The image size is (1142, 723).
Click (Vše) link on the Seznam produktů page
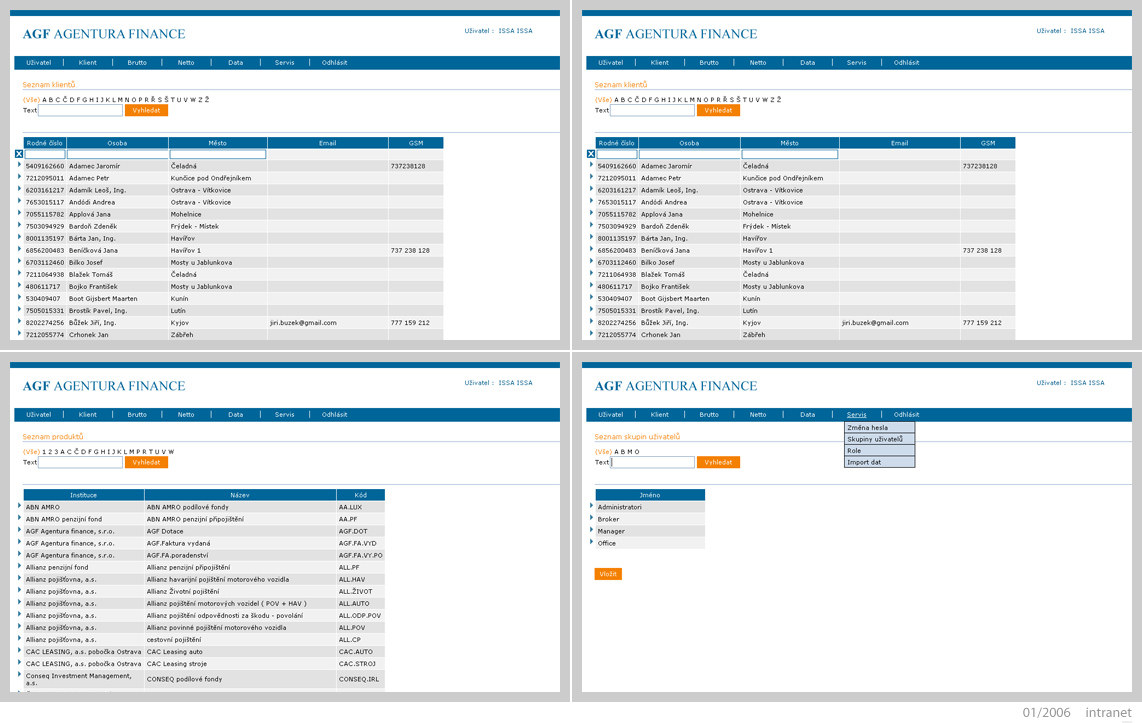point(31,451)
